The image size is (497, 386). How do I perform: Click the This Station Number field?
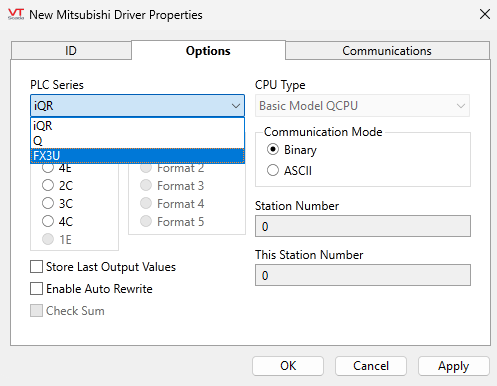[x=363, y=275]
